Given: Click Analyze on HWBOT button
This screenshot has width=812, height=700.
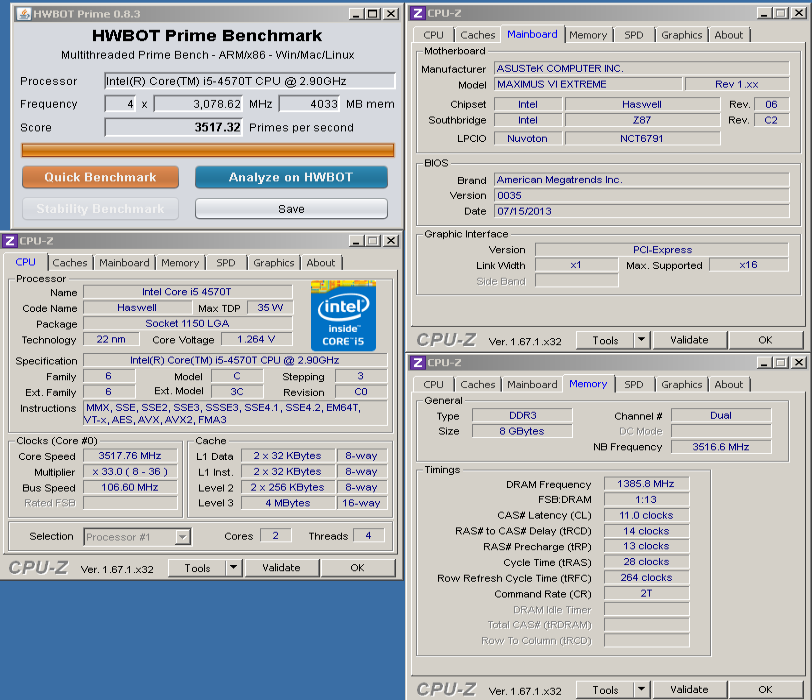Looking at the screenshot, I should pyautogui.click(x=291, y=177).
